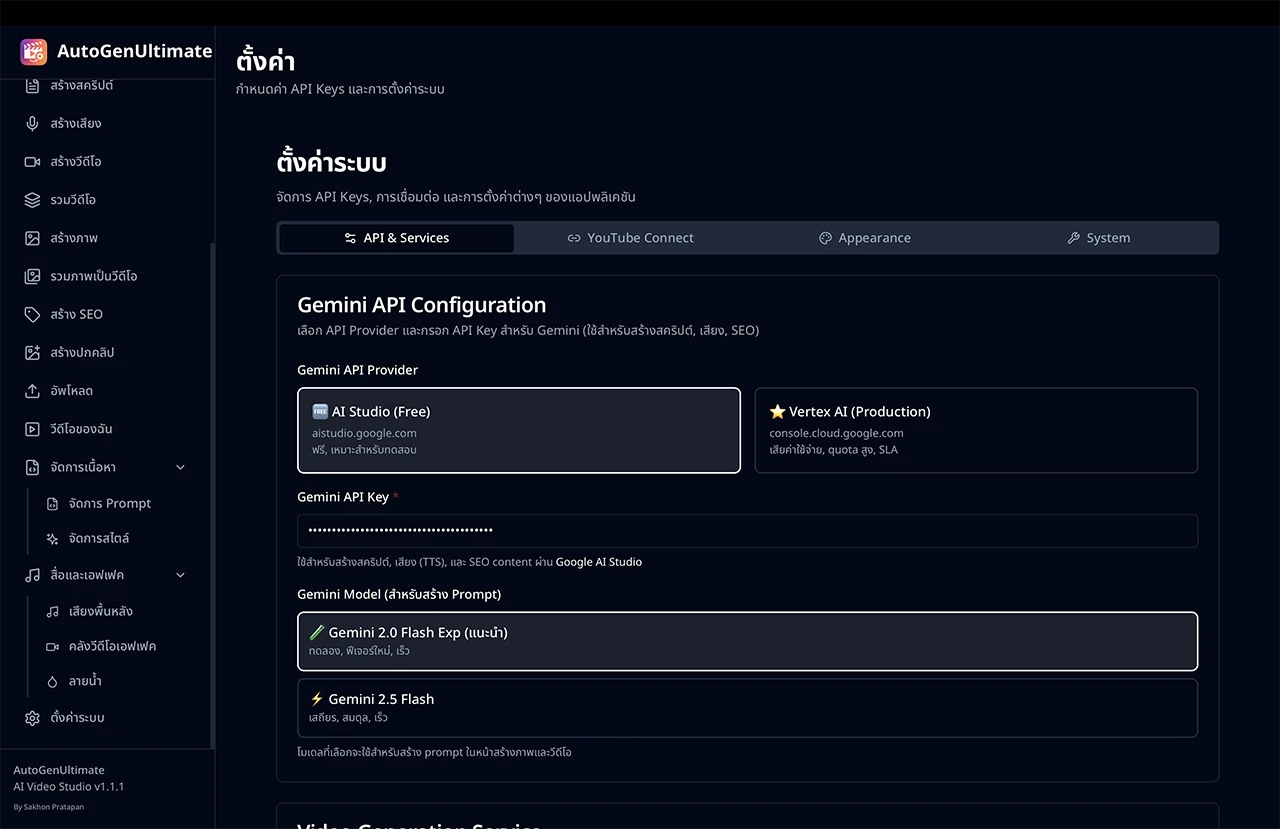Collapse the สื่อและเอฟเฟค sidebar section
The image size is (1280, 829).
[180, 575]
